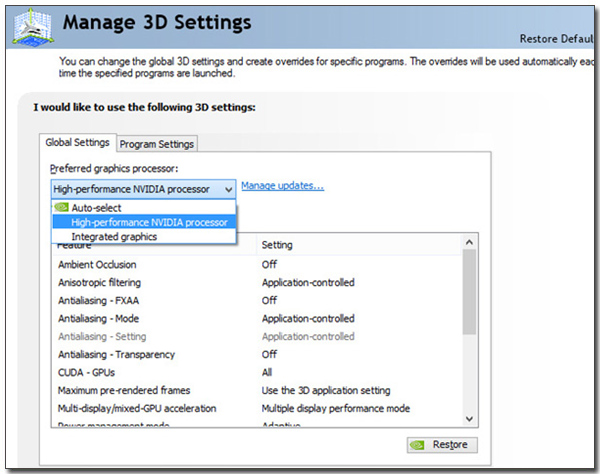Click the Off value for Ambient Occlusion
Screen dimensions: 600x474
pyautogui.click(x=269, y=264)
